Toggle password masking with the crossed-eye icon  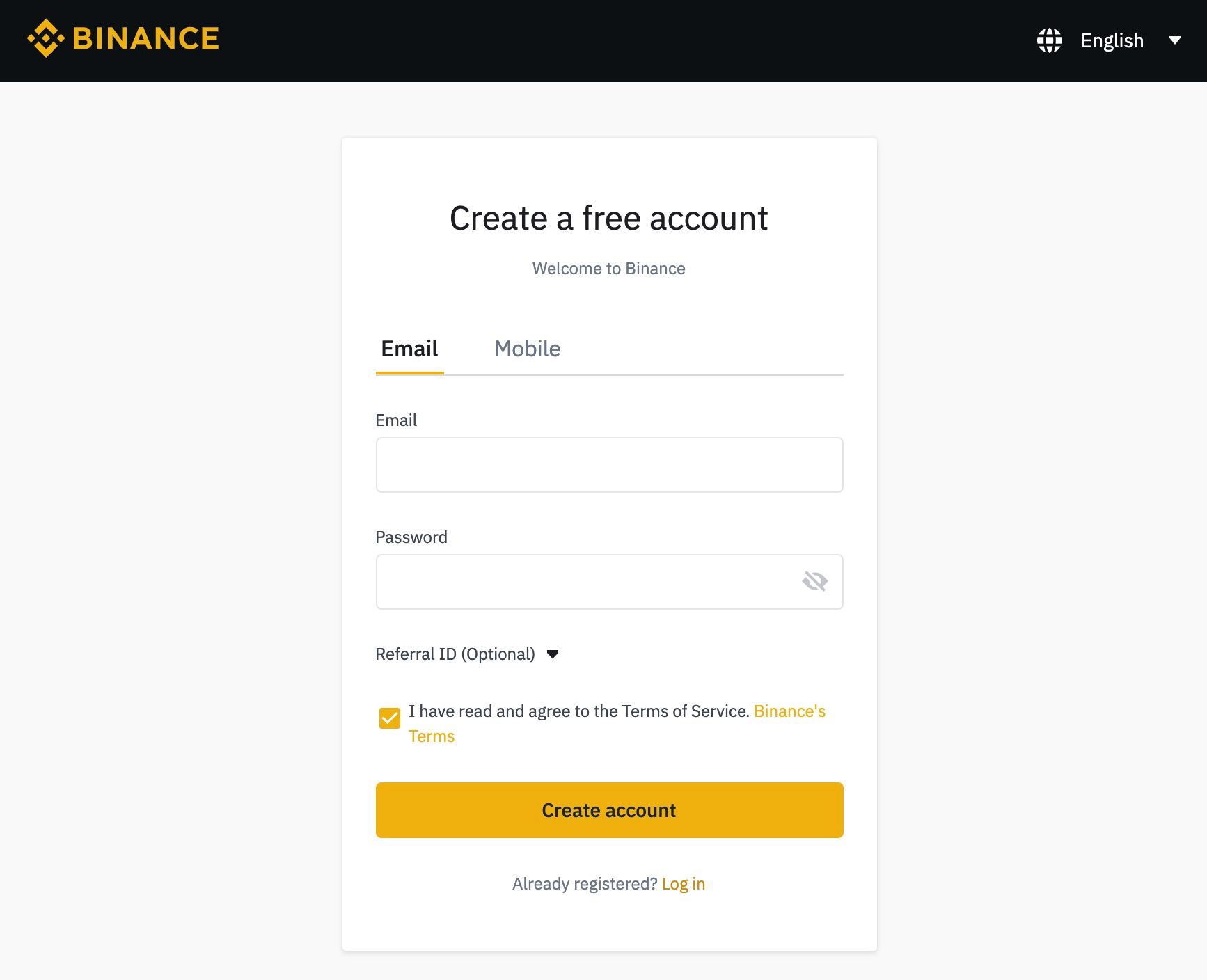814,582
